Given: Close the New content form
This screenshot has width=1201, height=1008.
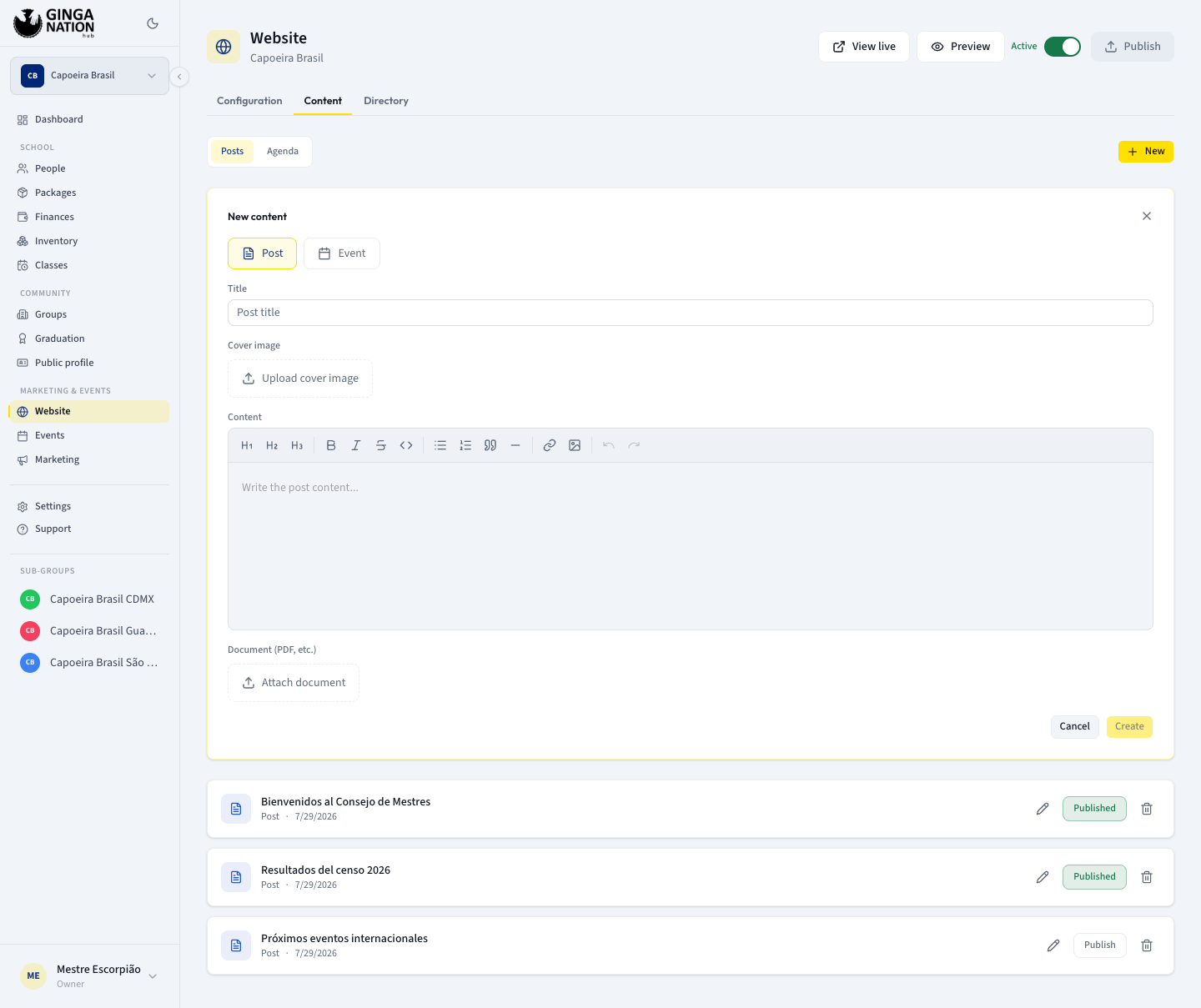Looking at the screenshot, I should 1147,216.
